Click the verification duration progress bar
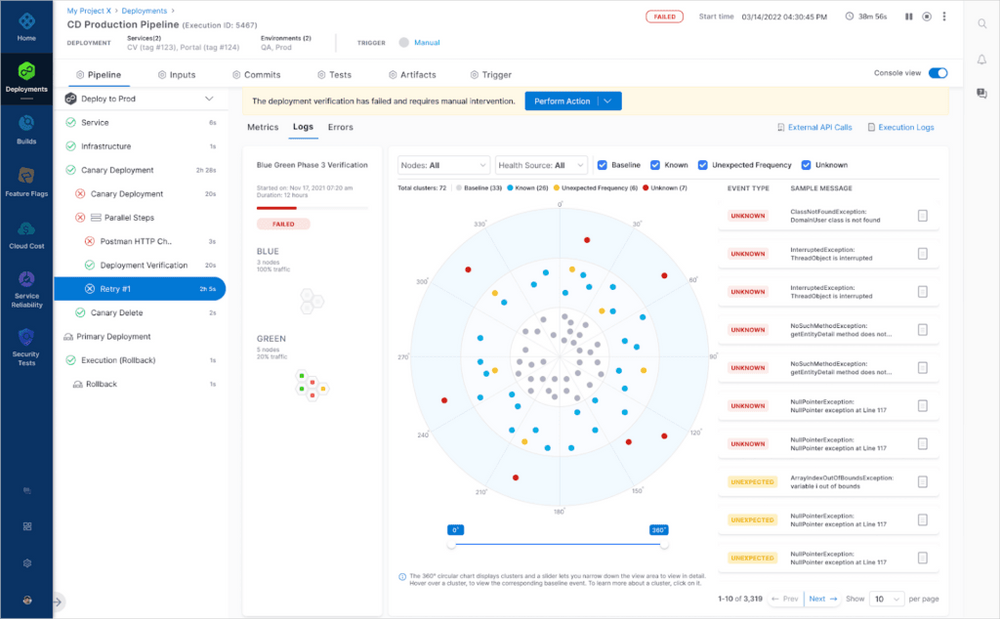The width and height of the screenshot is (1000, 619). (x=312, y=208)
